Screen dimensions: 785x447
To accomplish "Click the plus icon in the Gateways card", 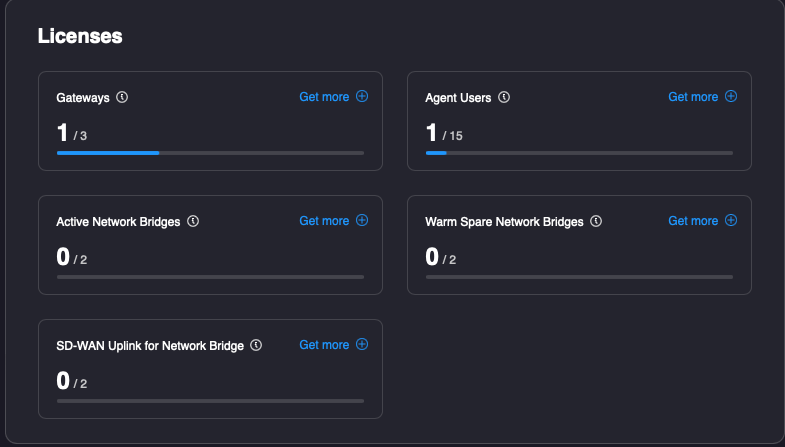I will pyautogui.click(x=362, y=97).
